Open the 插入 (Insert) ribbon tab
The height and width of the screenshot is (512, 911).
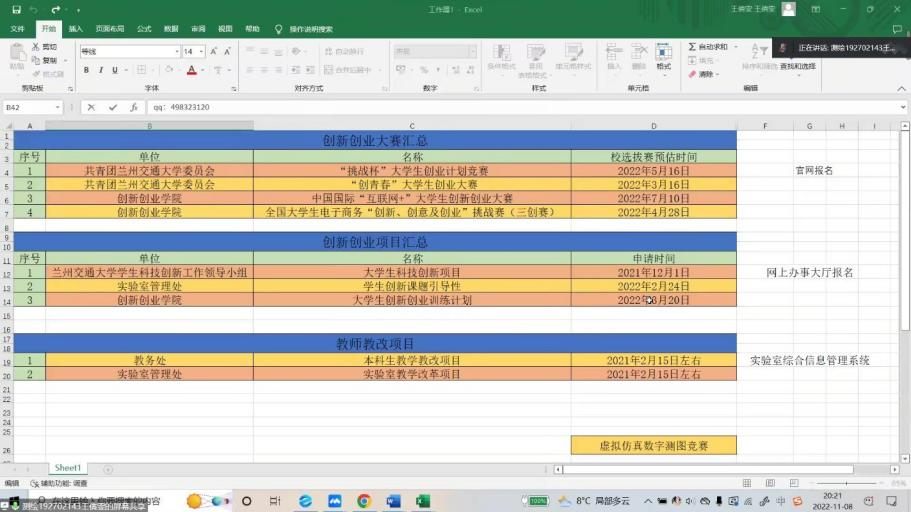tap(76, 29)
